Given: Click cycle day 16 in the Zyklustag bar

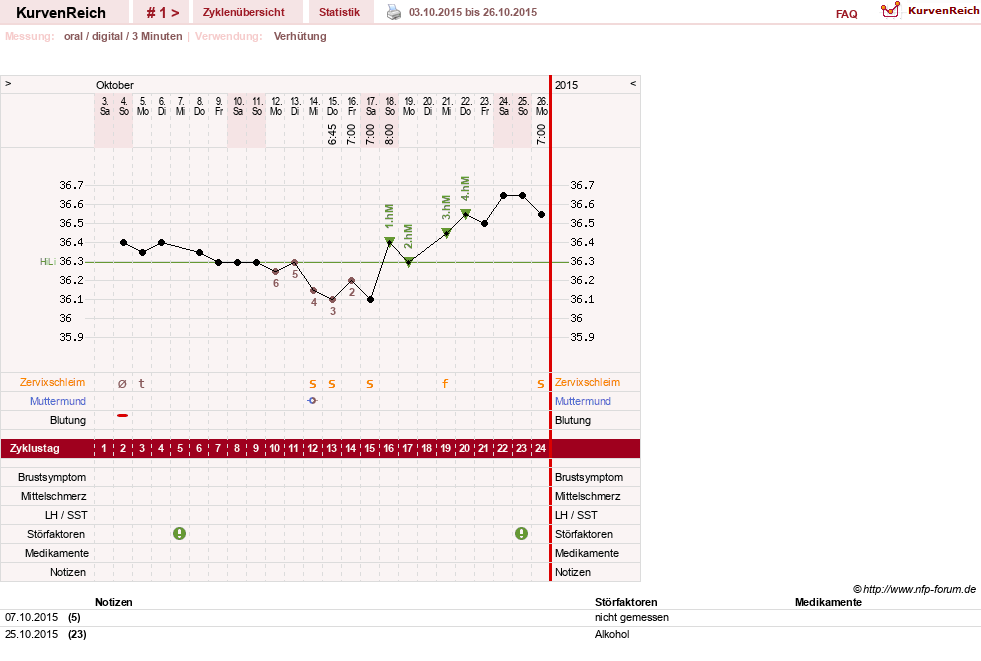Looking at the screenshot, I should (x=389, y=448).
